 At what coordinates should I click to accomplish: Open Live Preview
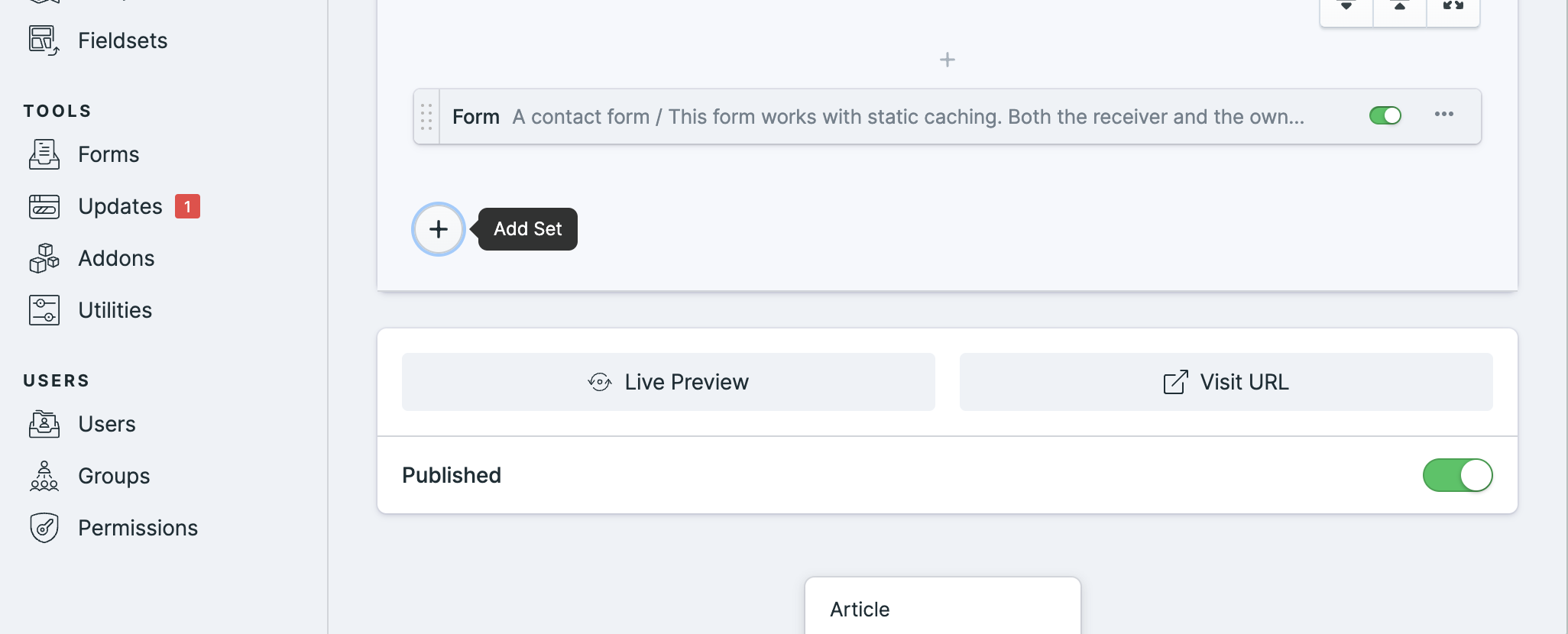point(669,382)
